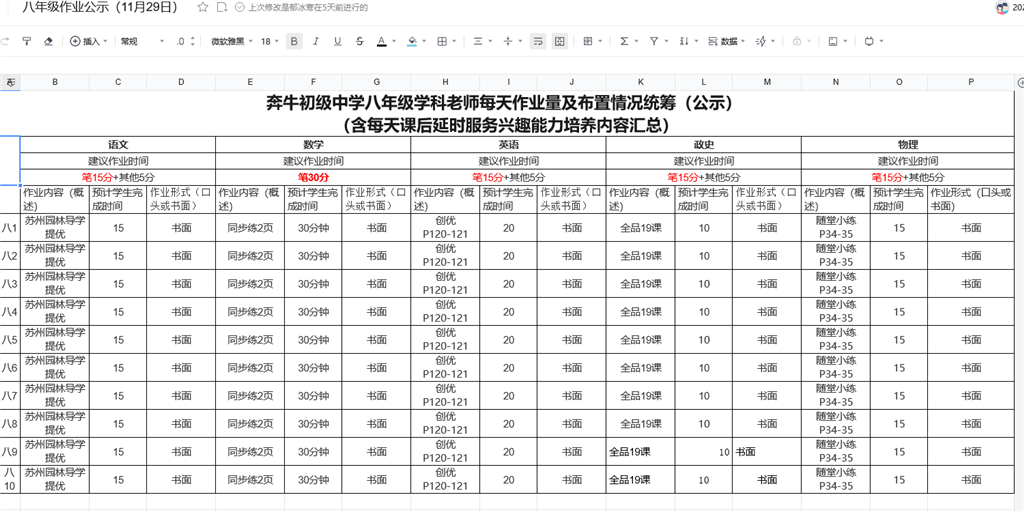Click the lightning automation icon

pyautogui.click(x=761, y=41)
